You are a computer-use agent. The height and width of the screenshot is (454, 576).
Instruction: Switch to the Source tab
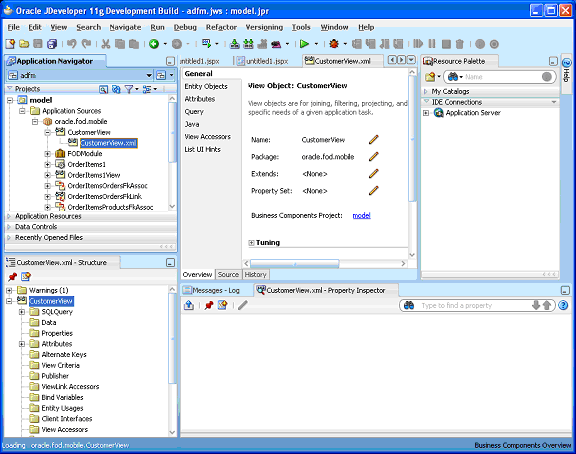(228, 274)
